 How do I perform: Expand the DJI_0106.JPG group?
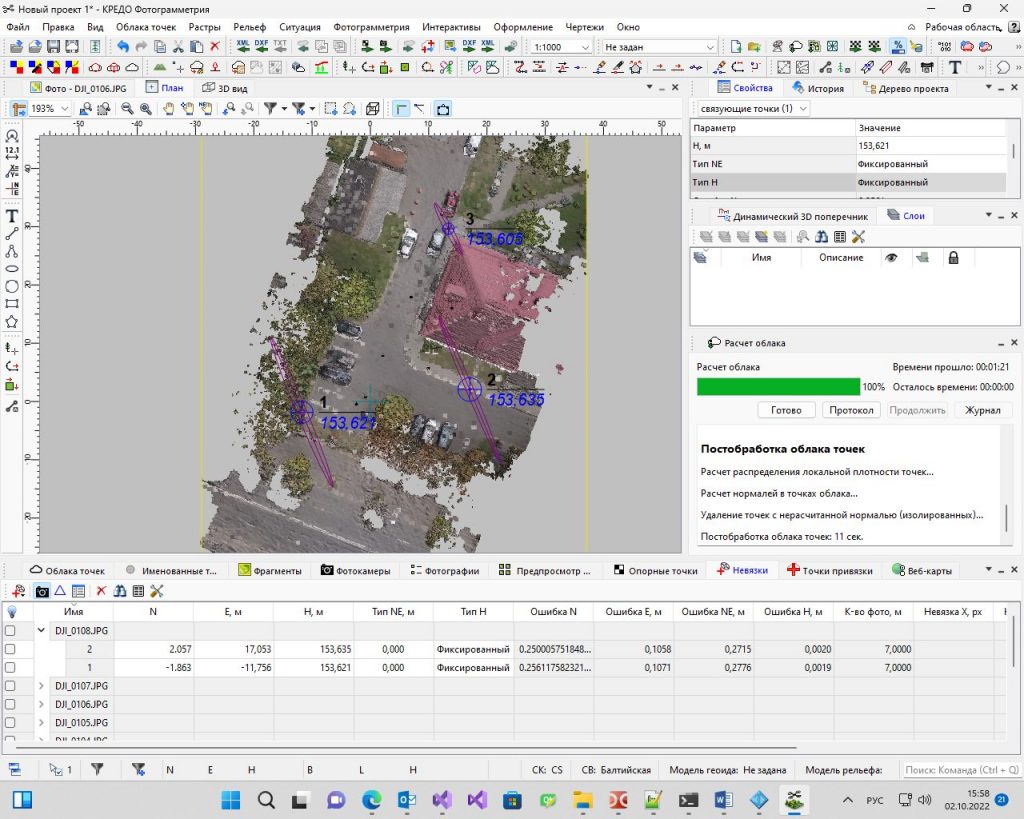tap(41, 704)
